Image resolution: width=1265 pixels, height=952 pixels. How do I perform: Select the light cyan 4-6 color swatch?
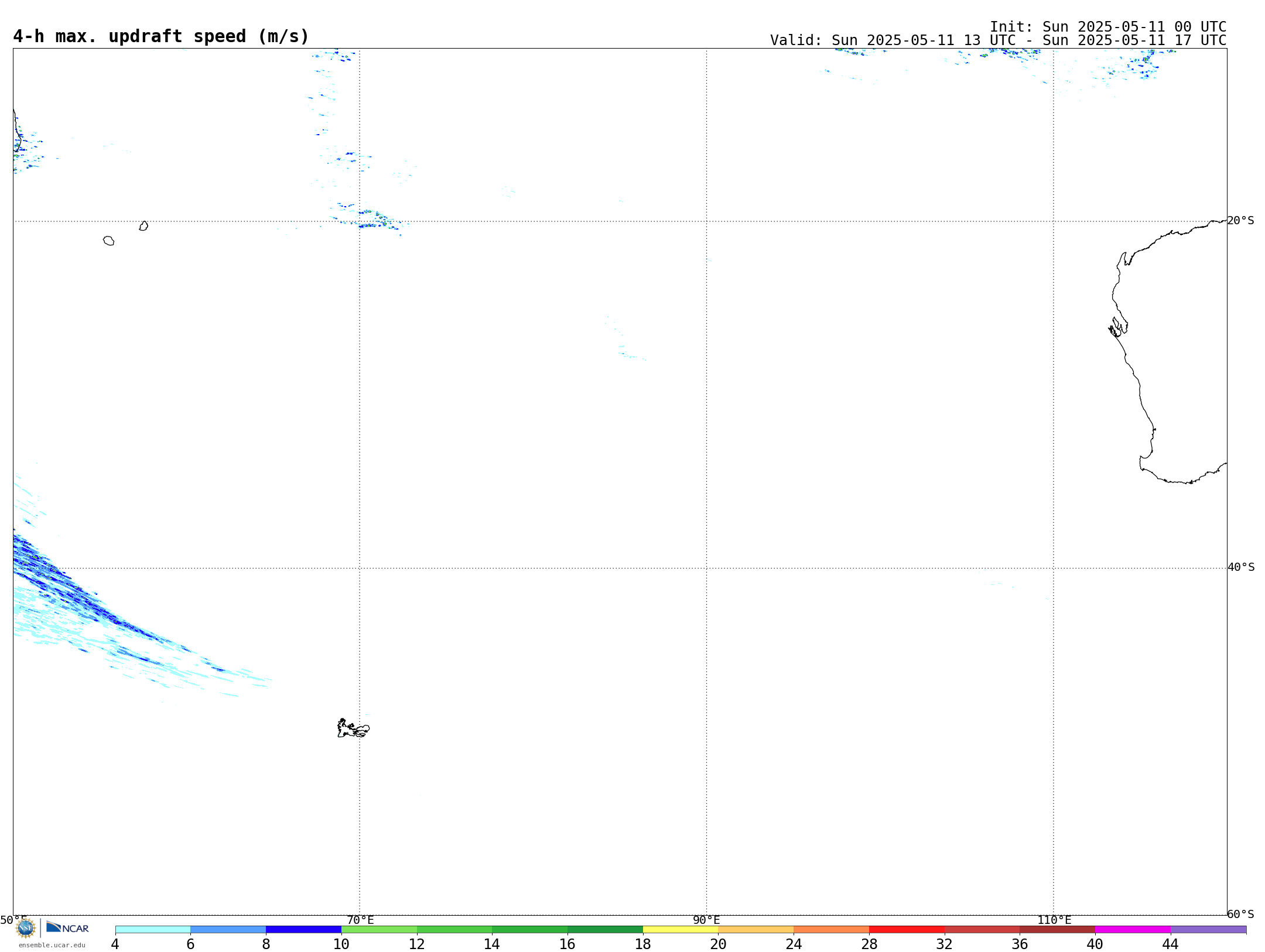point(153,929)
